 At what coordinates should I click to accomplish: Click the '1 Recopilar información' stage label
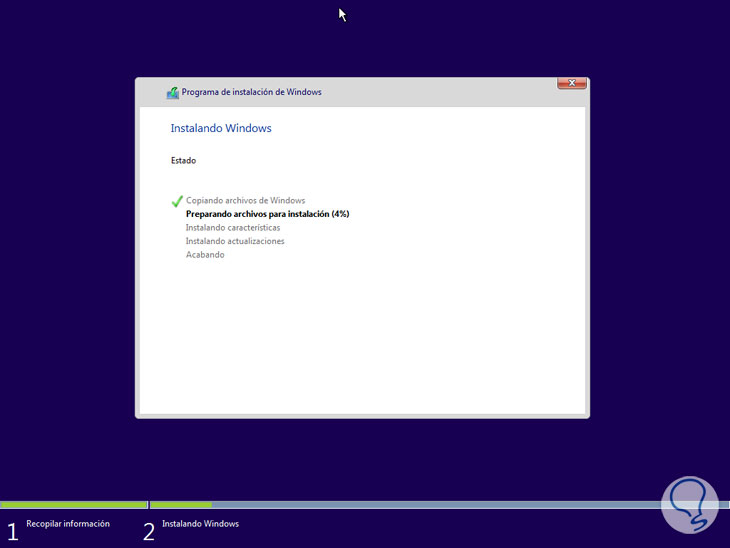point(59,529)
